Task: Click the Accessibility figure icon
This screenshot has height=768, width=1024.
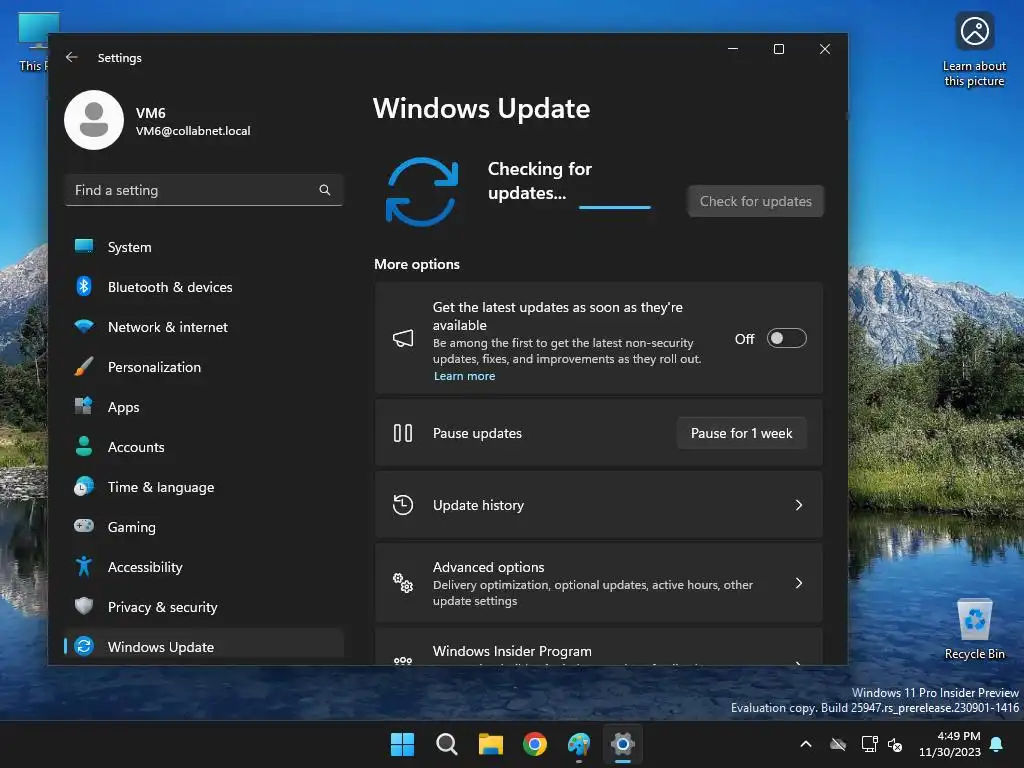Action: (x=84, y=566)
